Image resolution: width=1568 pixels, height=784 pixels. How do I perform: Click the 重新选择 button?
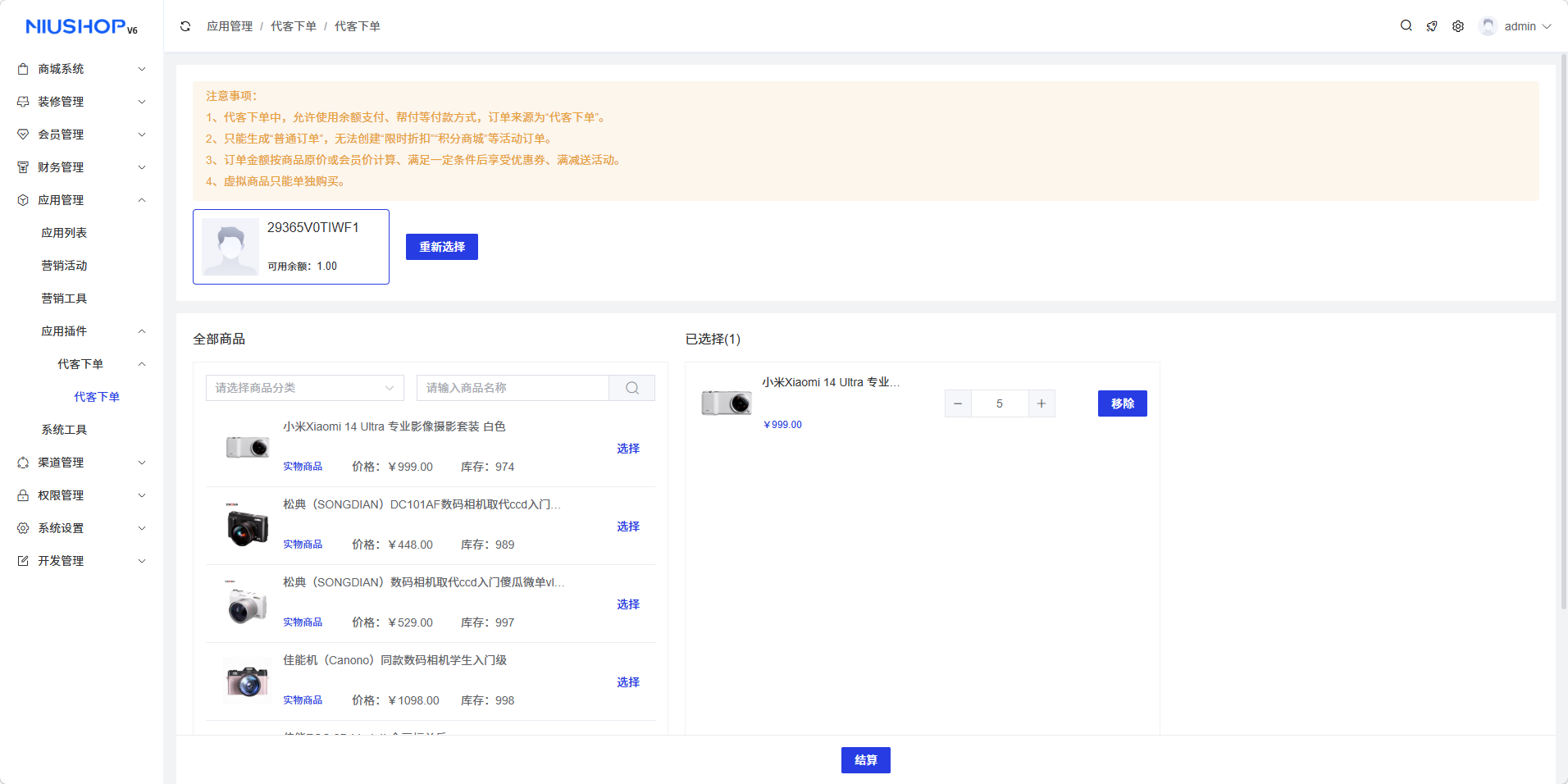(x=441, y=247)
